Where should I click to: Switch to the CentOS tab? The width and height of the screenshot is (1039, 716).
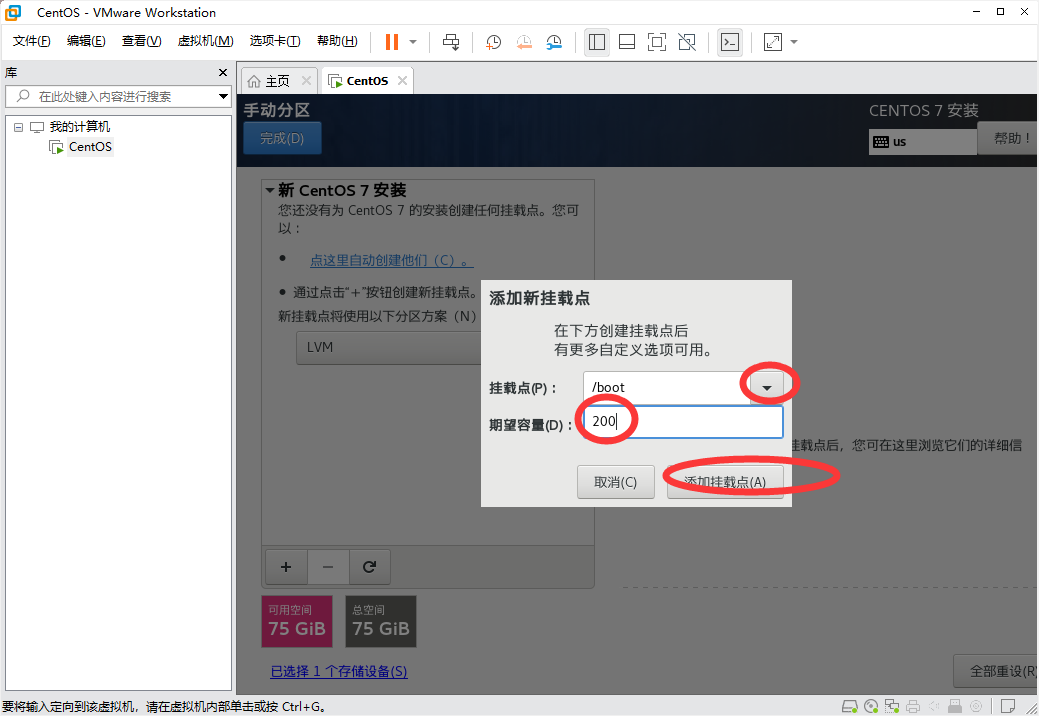[x=366, y=81]
